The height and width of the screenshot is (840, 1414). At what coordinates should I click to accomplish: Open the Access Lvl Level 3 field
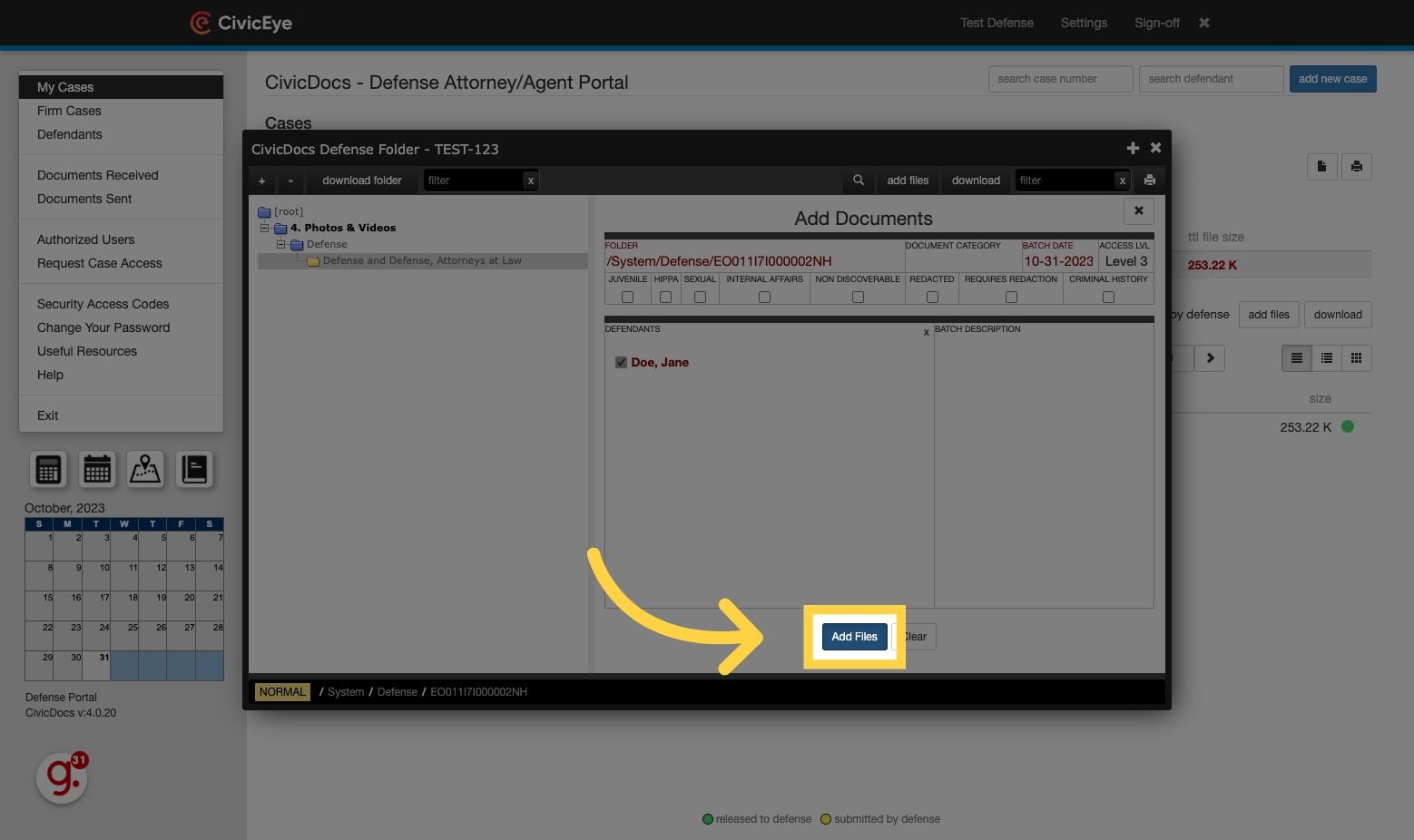coord(1125,255)
